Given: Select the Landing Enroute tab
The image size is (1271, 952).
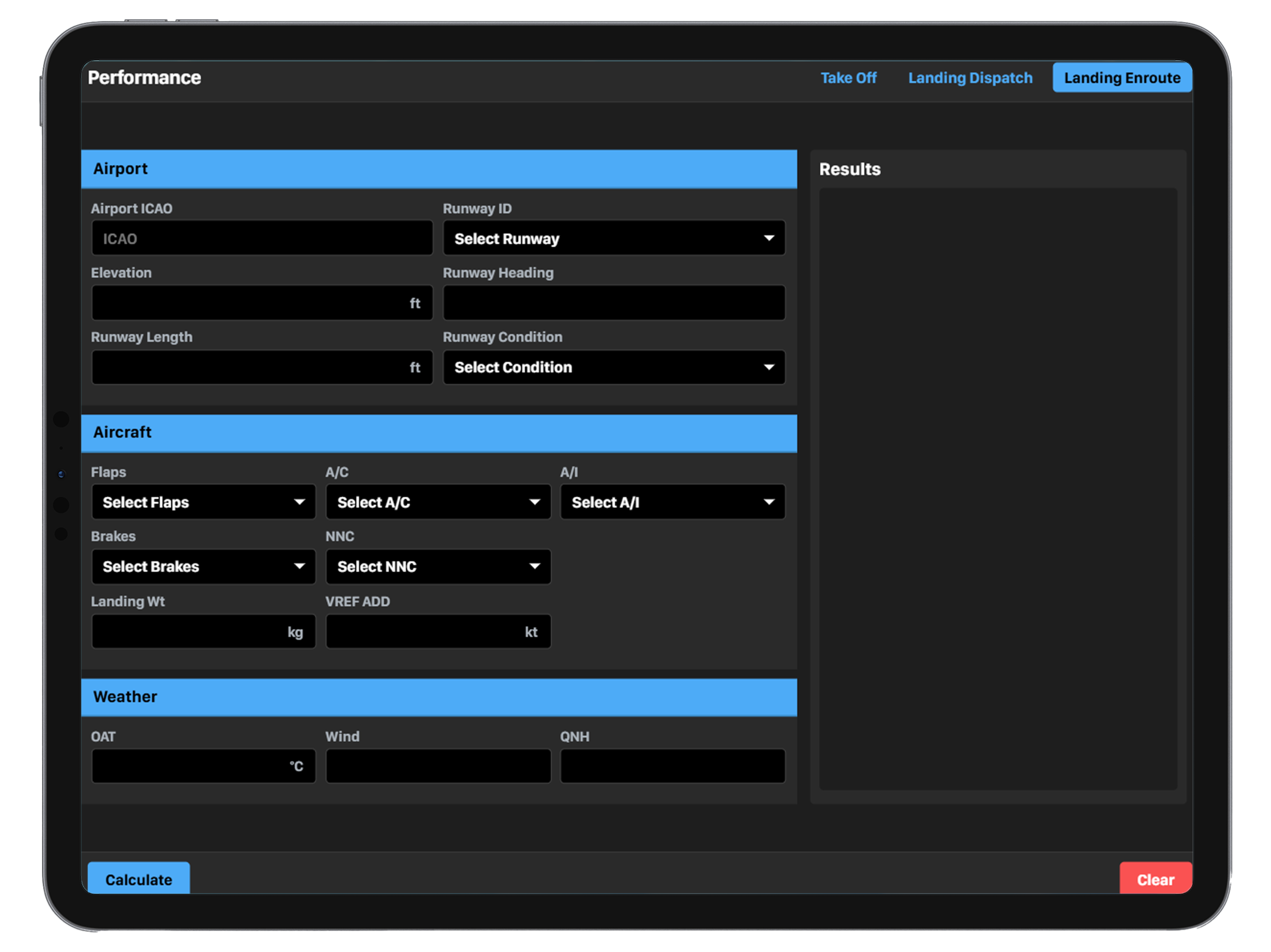Looking at the screenshot, I should pyautogui.click(x=1121, y=77).
